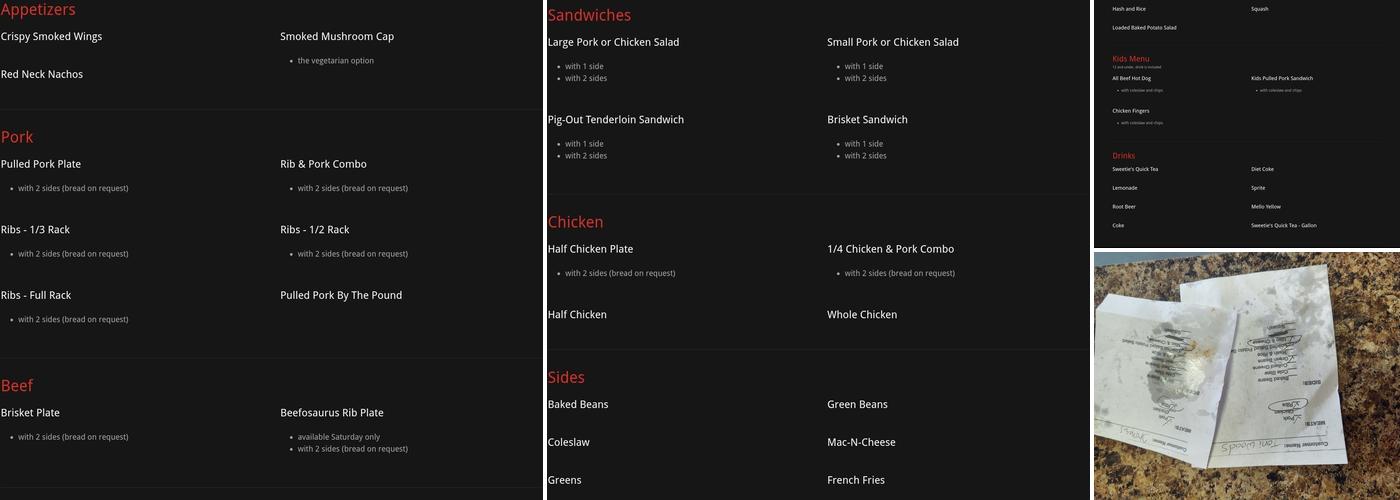This screenshot has width=1400, height=500.
Task: Open Pulled Pork By The Pound
Action: point(341,296)
